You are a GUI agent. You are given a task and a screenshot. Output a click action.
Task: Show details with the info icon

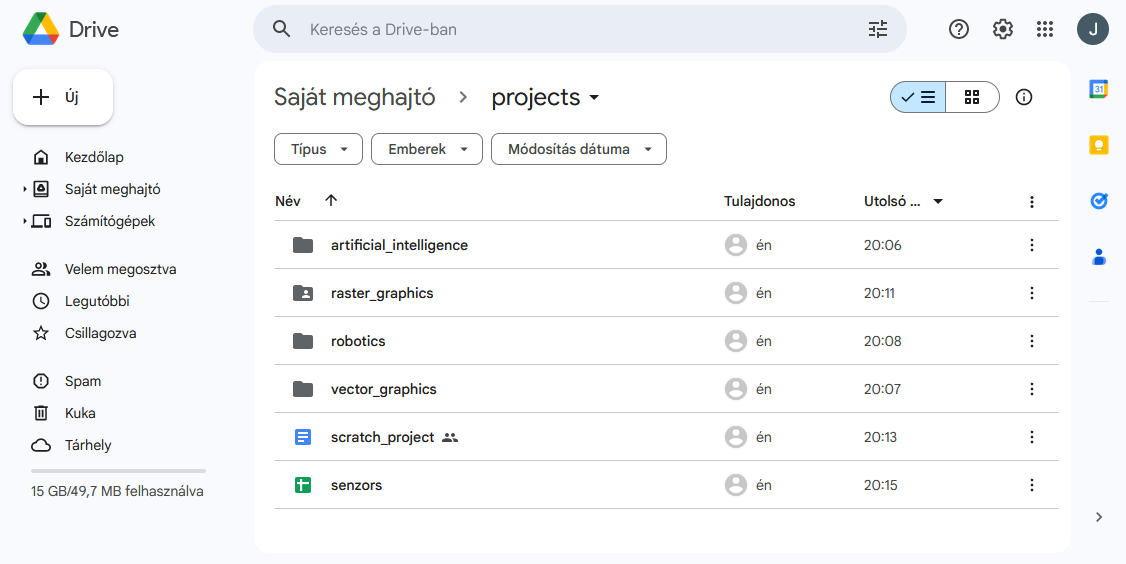tap(1023, 97)
